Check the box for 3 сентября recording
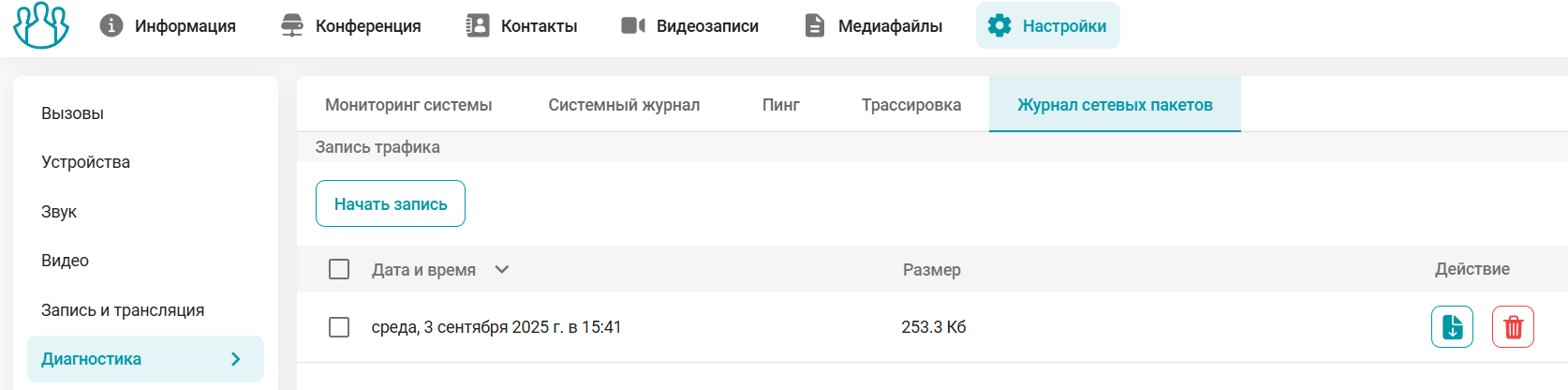The image size is (1568, 390). (339, 327)
